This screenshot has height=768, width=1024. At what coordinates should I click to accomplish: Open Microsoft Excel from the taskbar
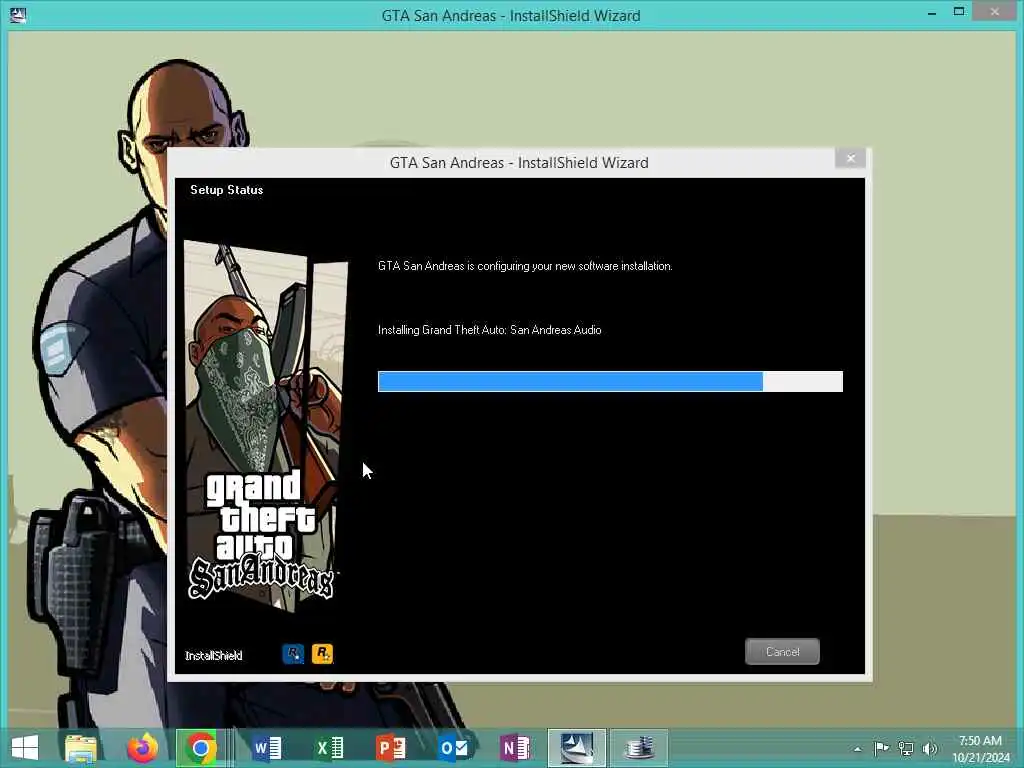coord(330,748)
